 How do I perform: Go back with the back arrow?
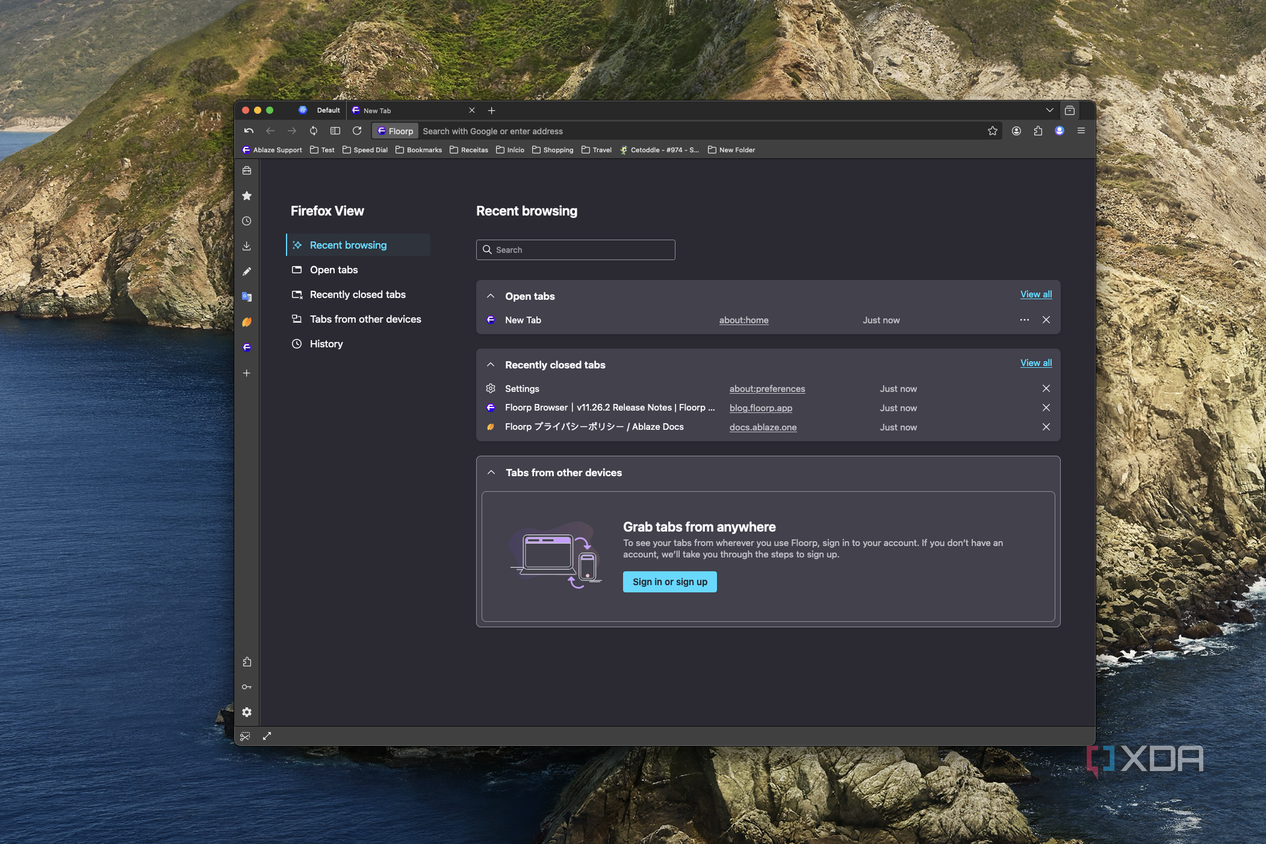(270, 131)
